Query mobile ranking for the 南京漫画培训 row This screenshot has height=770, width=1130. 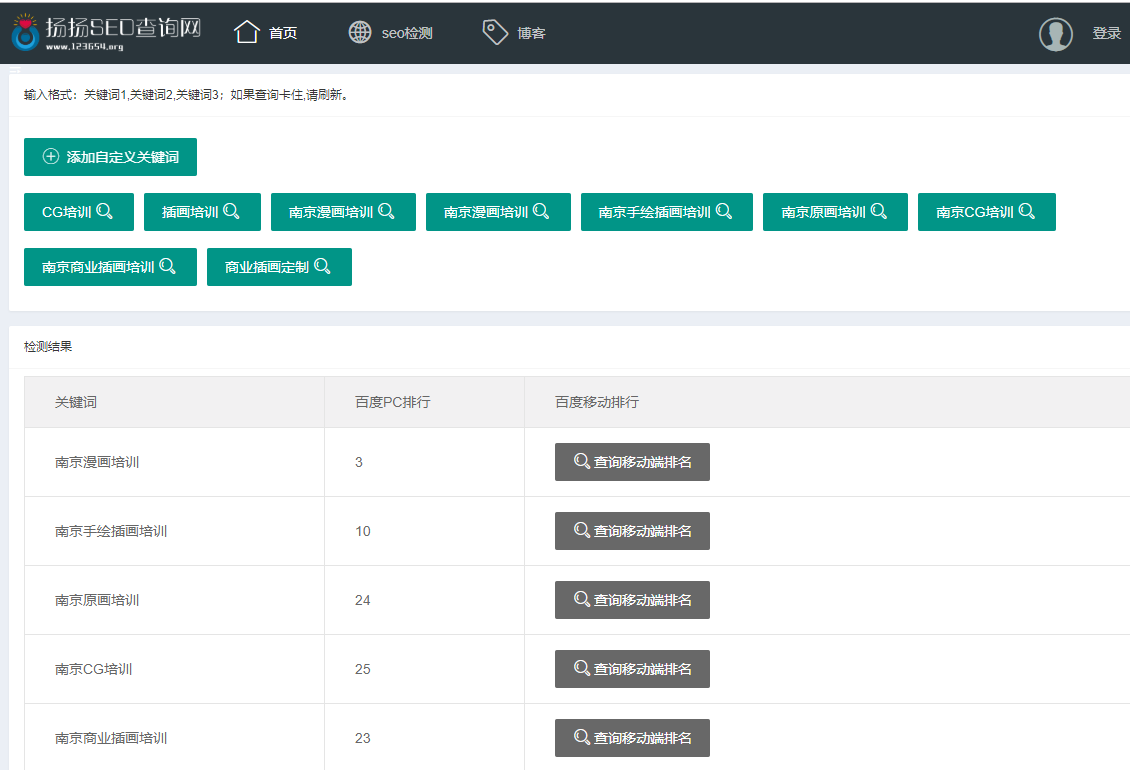tap(632, 462)
